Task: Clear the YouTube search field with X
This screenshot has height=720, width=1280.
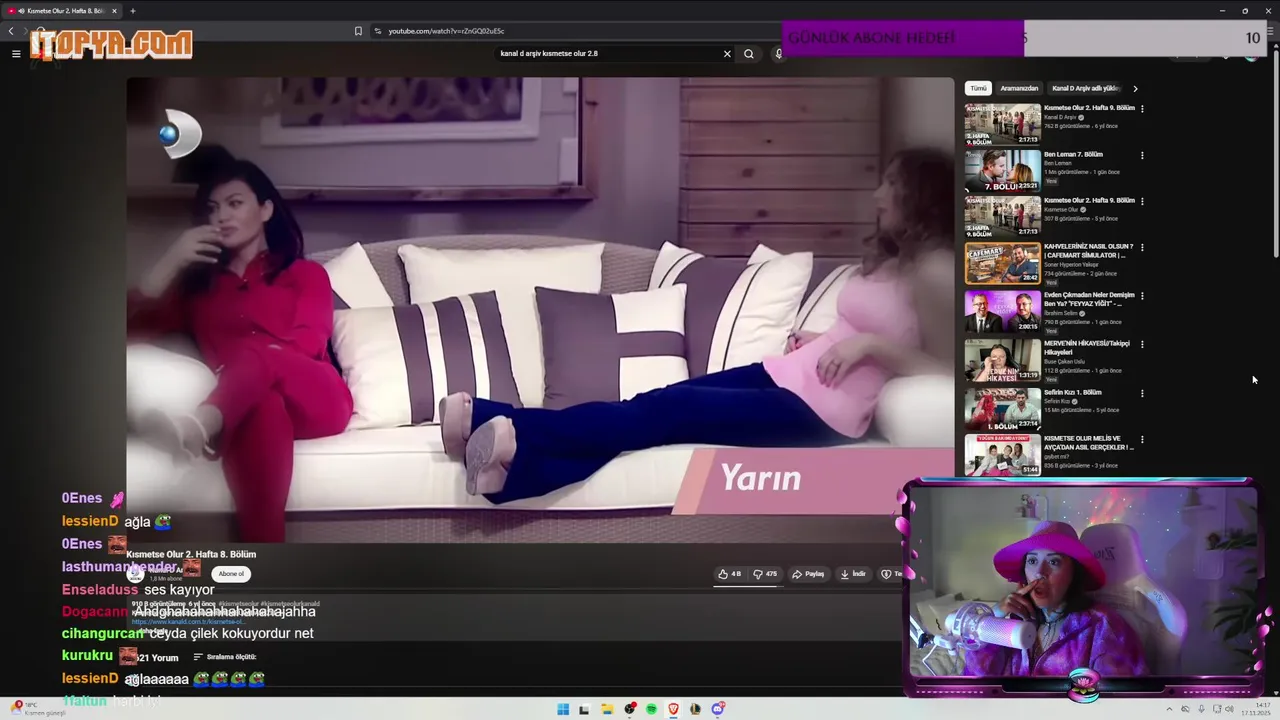Action: pyautogui.click(x=727, y=54)
